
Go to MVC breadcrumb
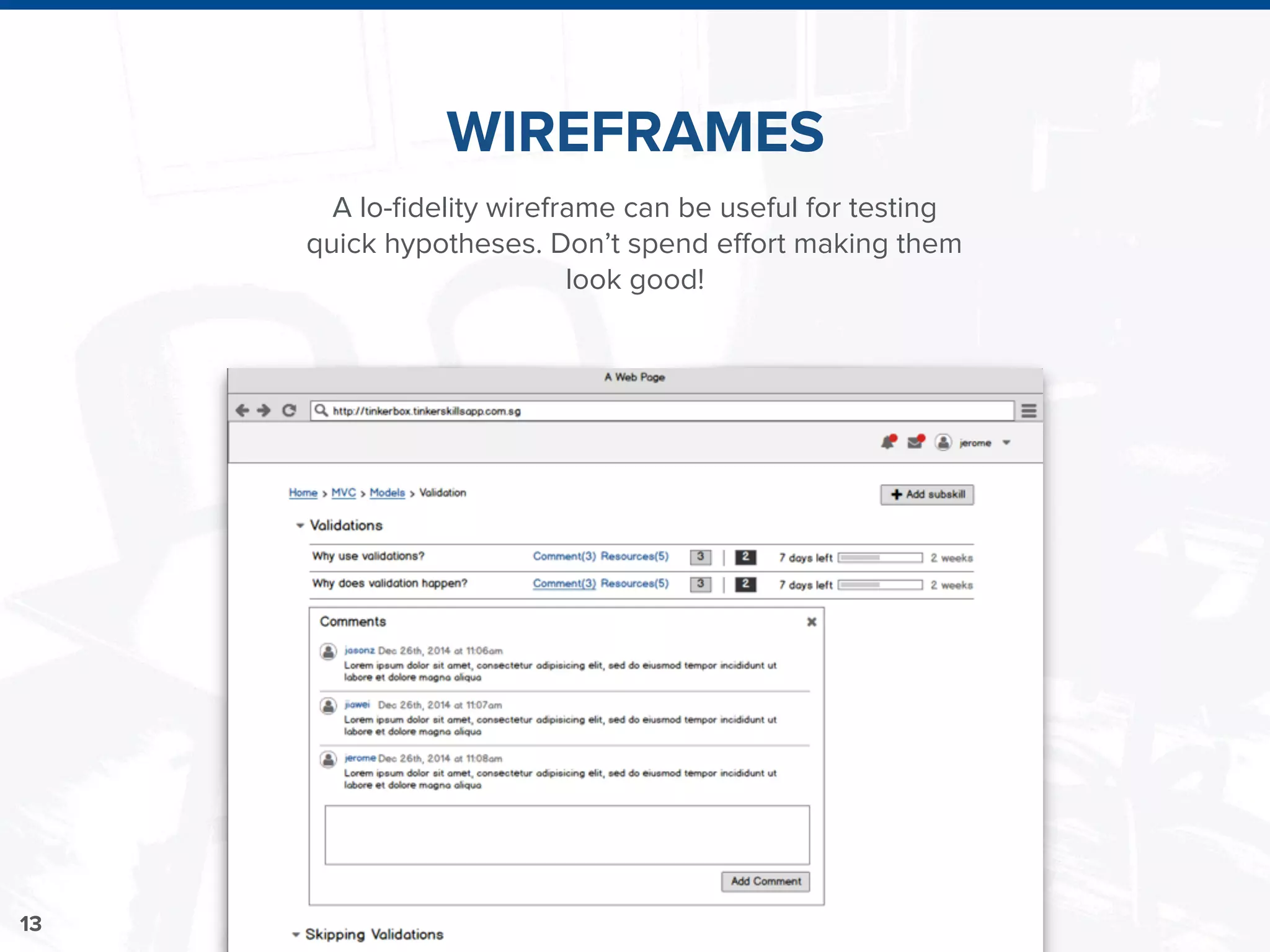coord(344,493)
